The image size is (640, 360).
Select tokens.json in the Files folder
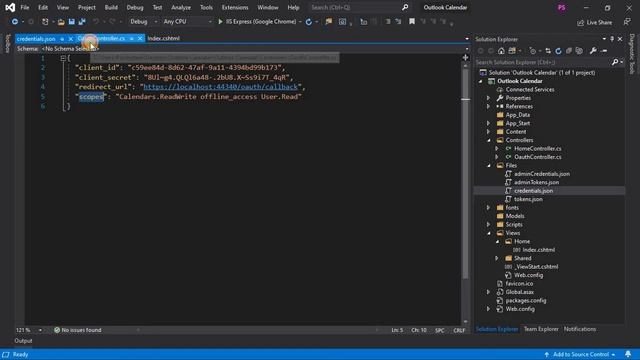(528, 199)
